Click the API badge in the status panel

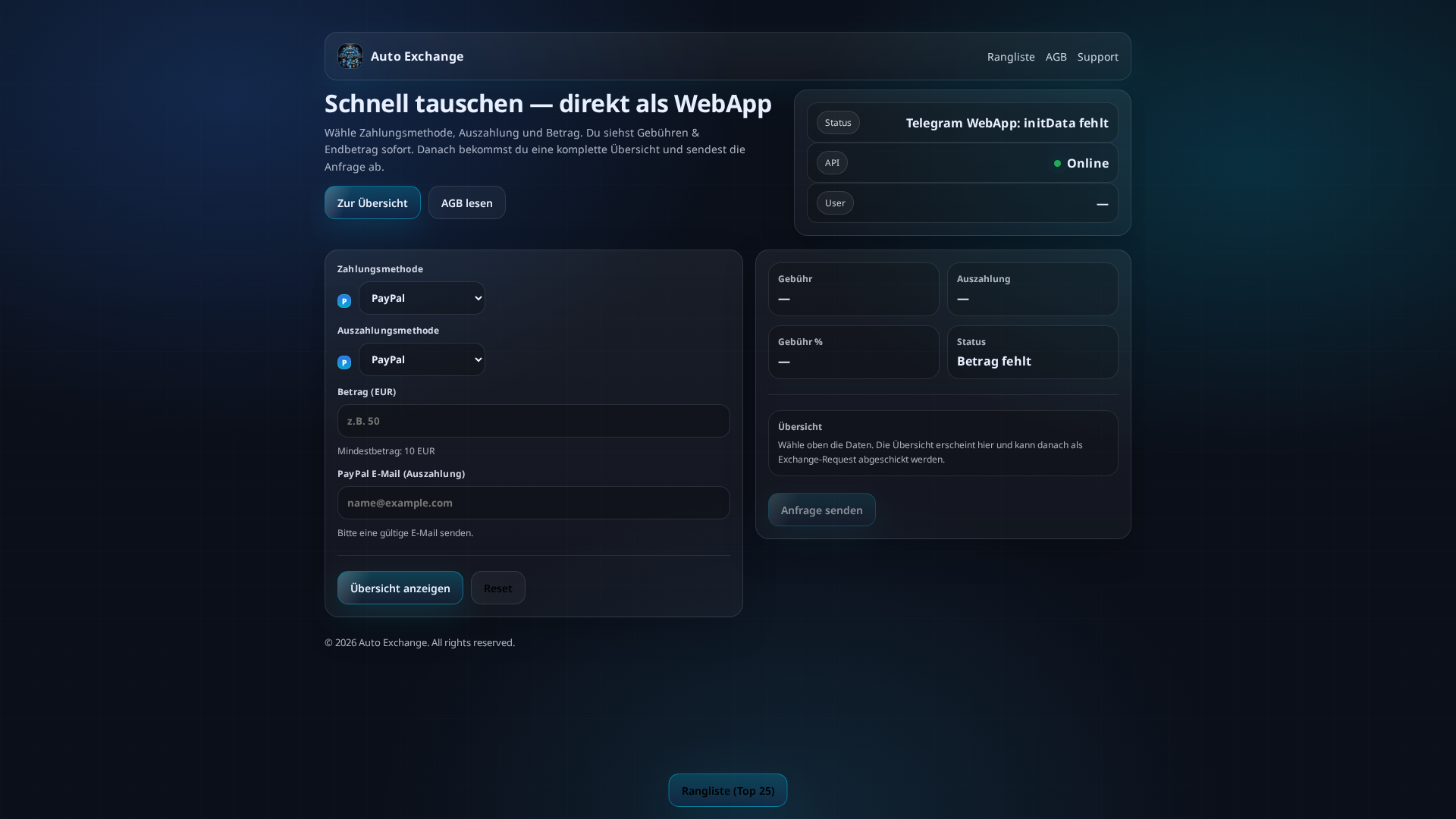[832, 162]
